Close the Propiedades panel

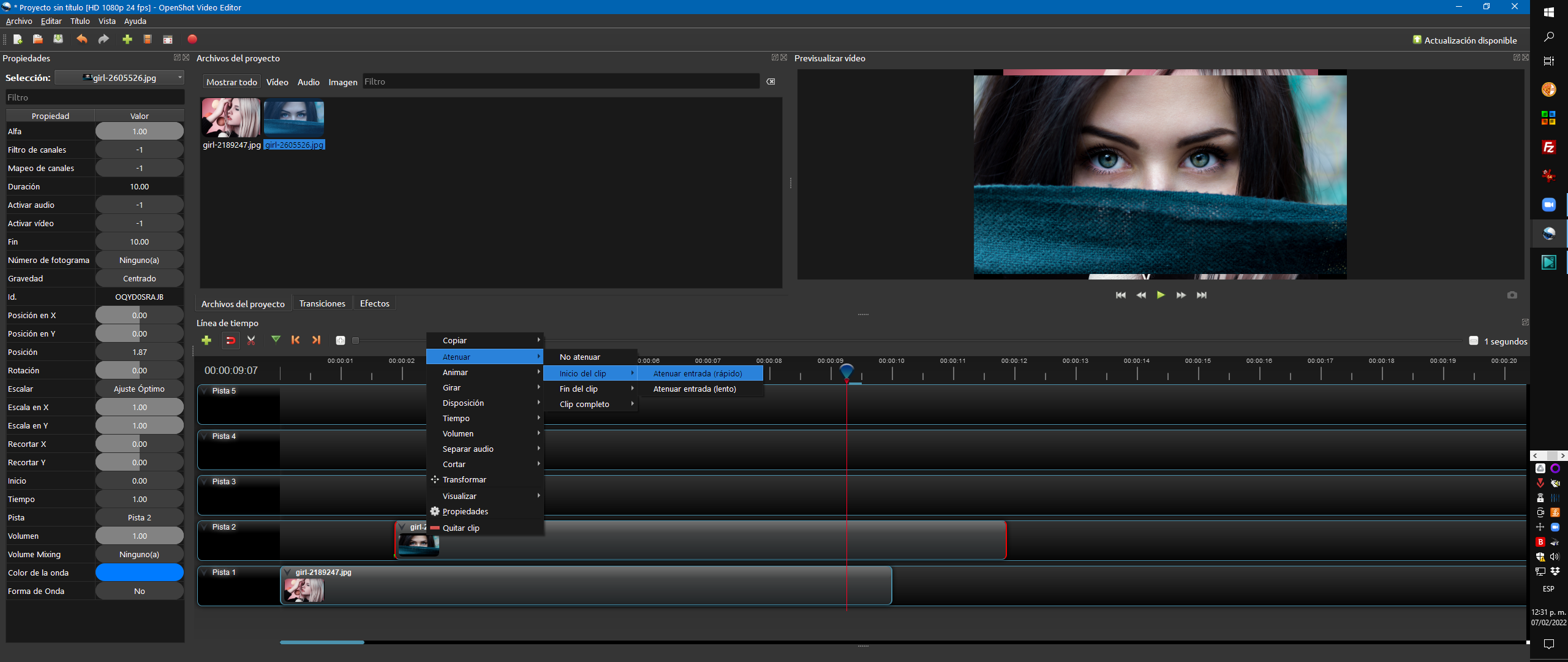pyautogui.click(x=186, y=58)
